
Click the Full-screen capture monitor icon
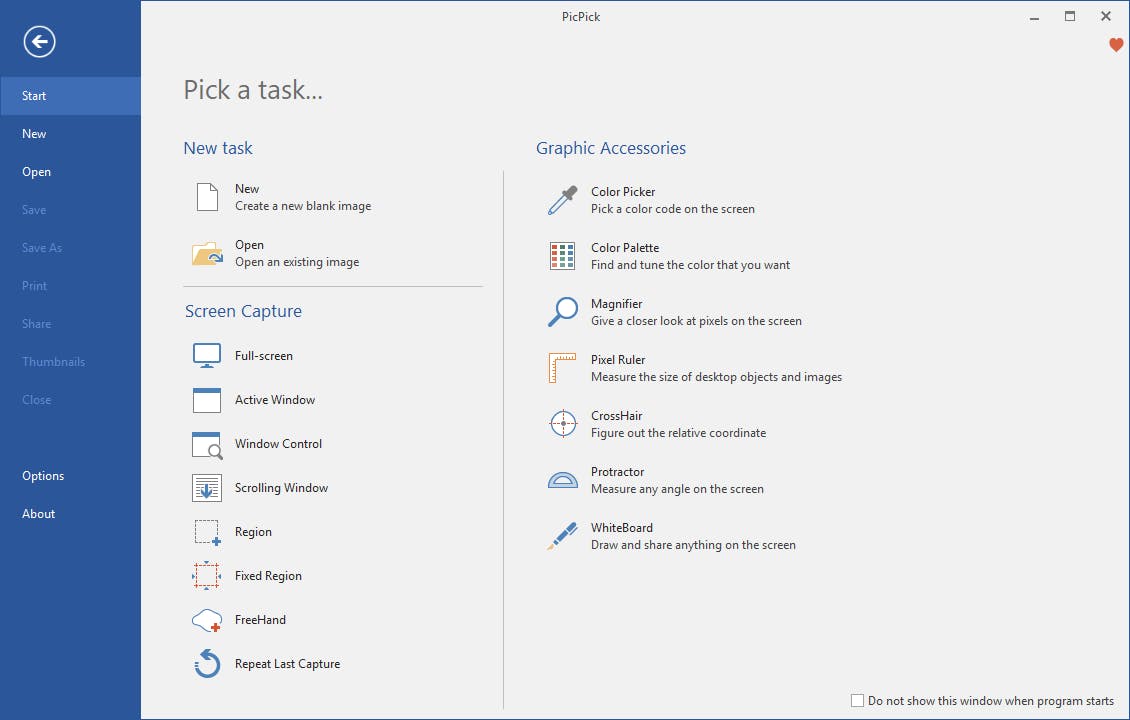click(x=207, y=356)
